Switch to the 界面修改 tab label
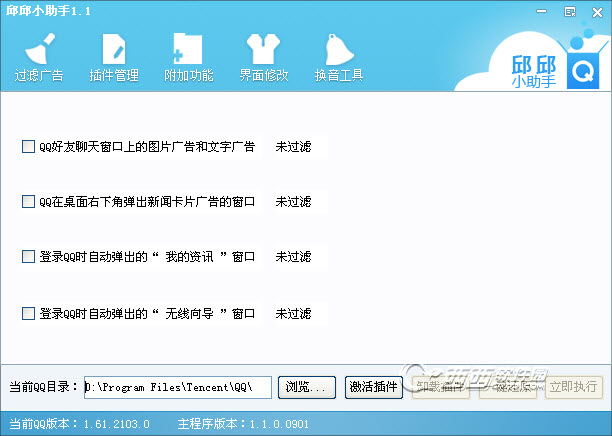Screen dimensions: 612x436 [x=264, y=75]
